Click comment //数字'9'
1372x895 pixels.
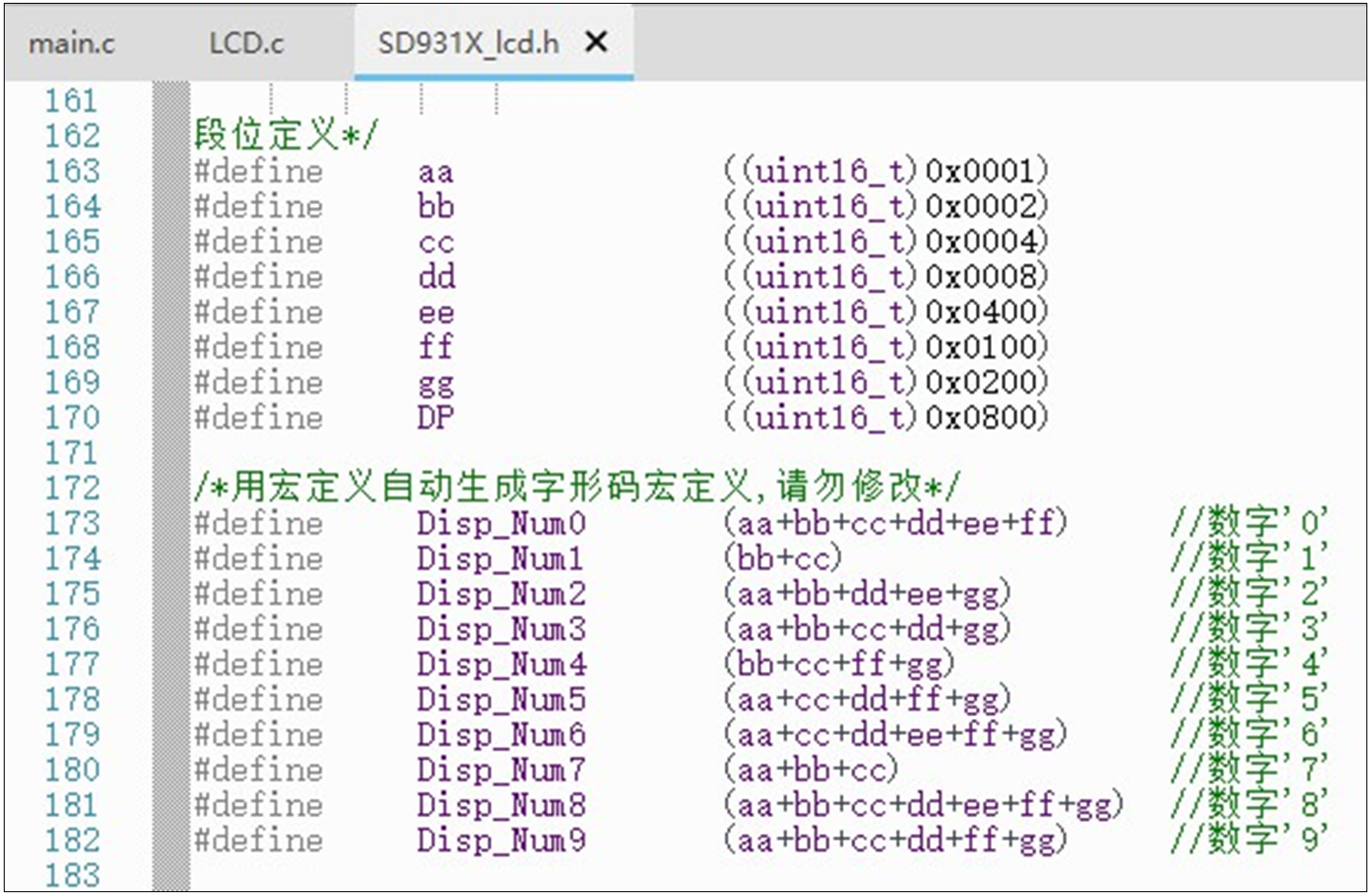(1249, 839)
